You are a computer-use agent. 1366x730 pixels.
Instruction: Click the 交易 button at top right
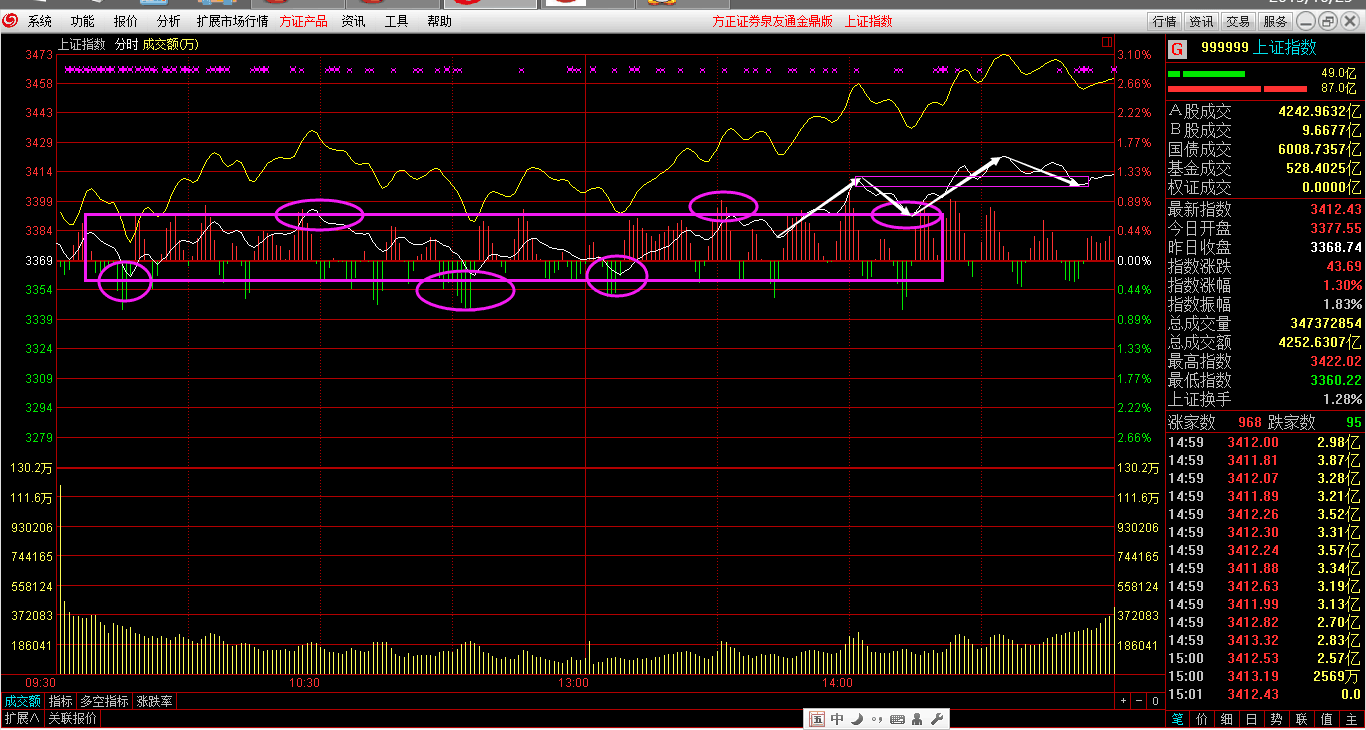(1238, 21)
